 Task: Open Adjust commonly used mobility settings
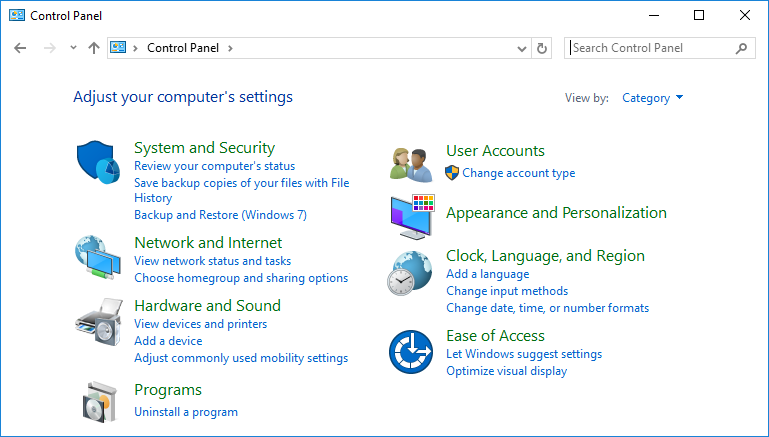(241, 358)
